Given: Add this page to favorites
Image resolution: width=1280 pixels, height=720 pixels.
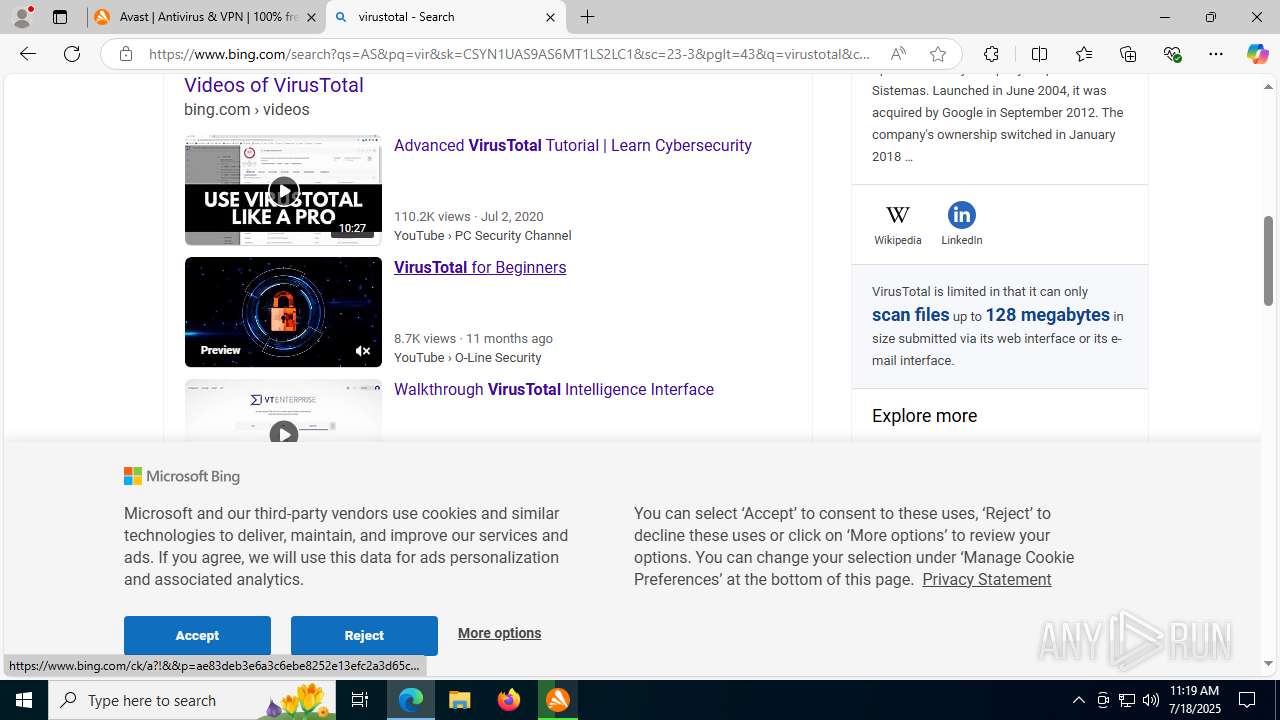Looking at the screenshot, I should pyautogui.click(x=937, y=54).
